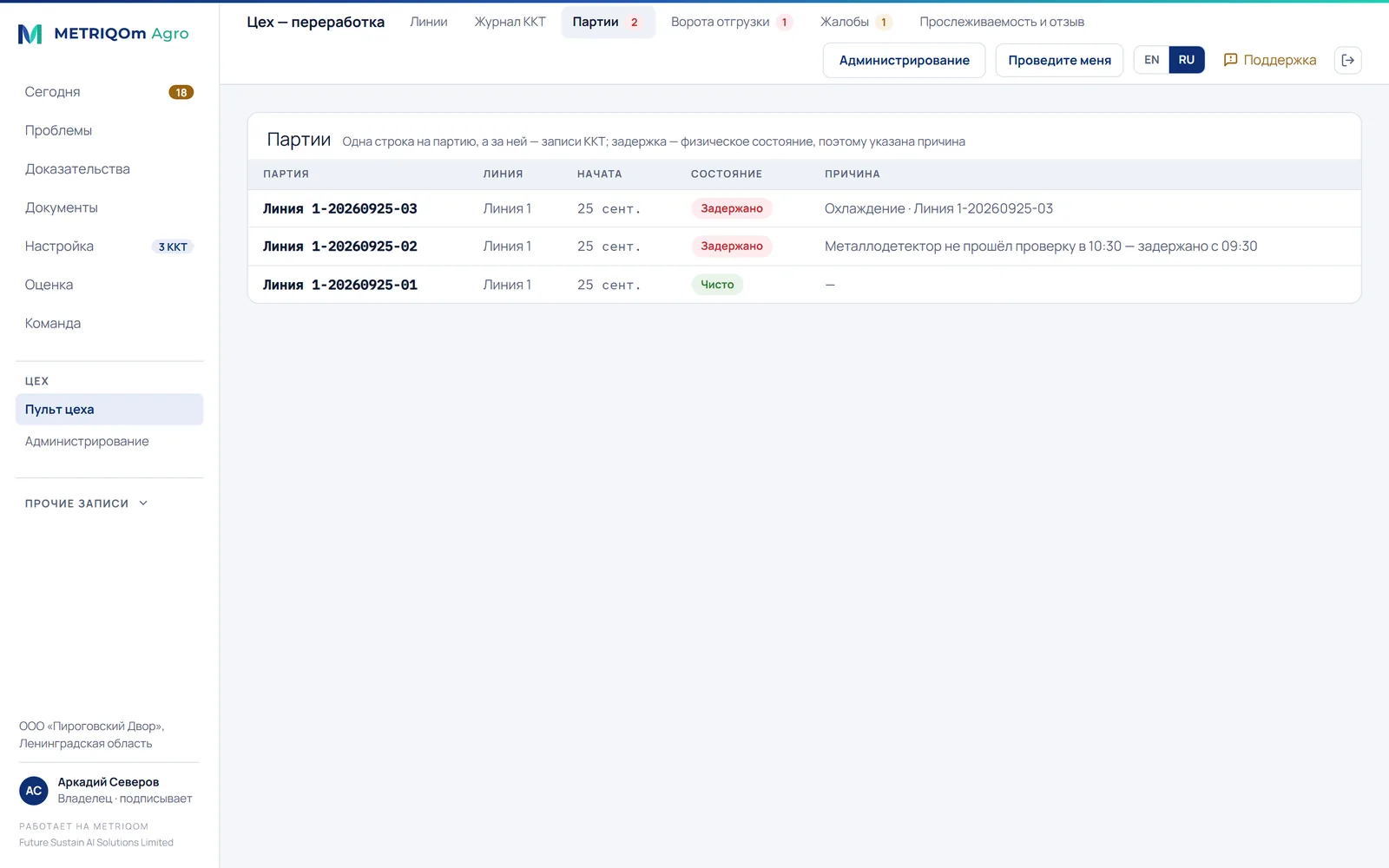Click the 3 ККТ badge on Настройка
Screen dimensions: 1389x868
pos(173,247)
